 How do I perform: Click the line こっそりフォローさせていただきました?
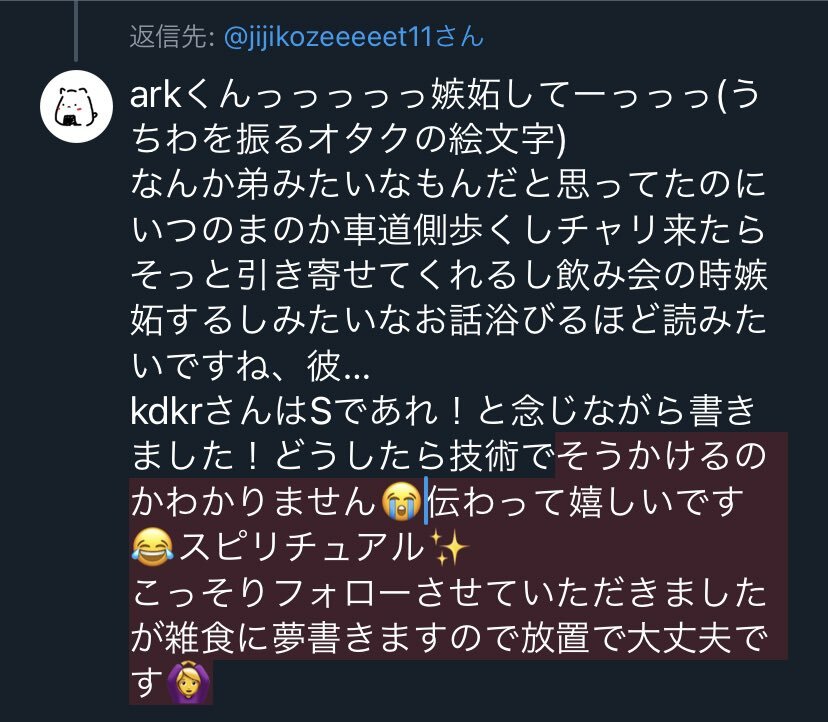pos(448,592)
